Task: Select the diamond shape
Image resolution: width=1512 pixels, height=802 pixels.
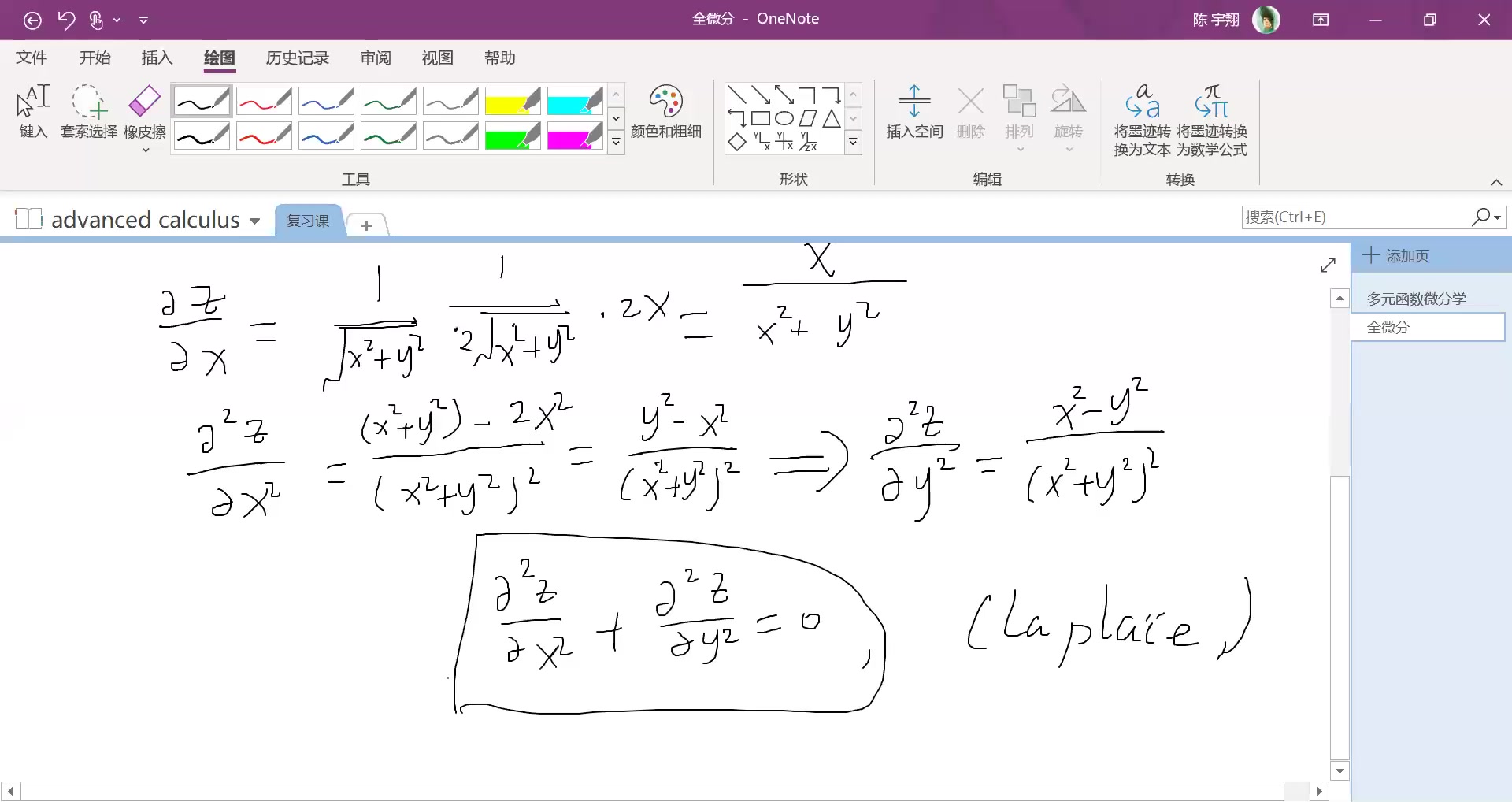Action: tap(736, 142)
